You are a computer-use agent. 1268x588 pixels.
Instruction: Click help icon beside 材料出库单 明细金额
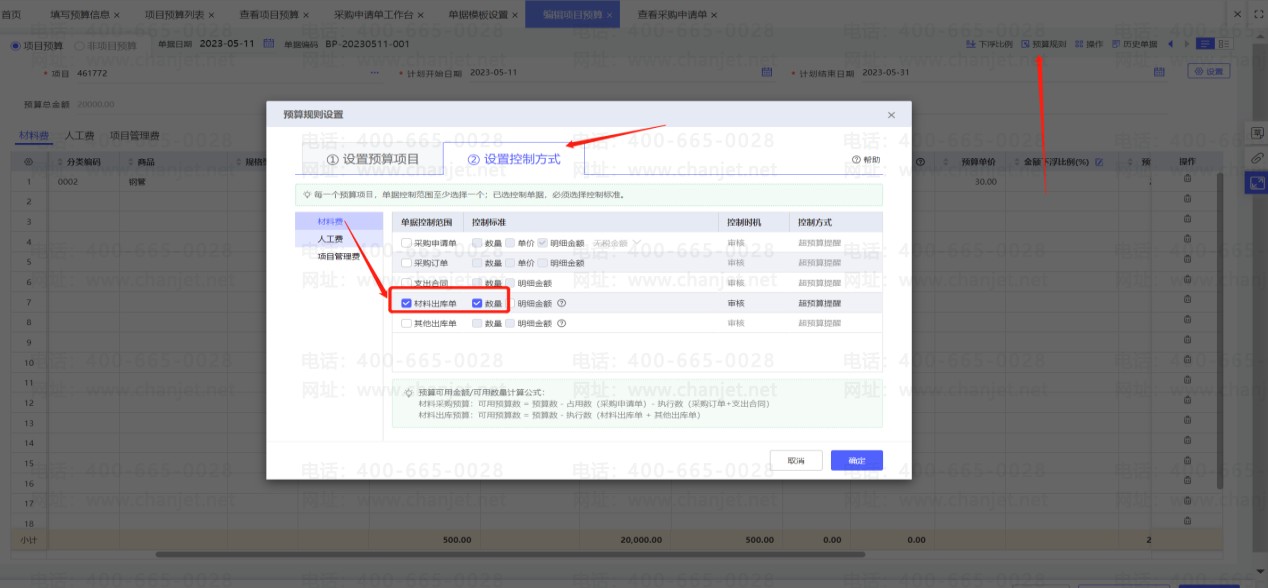[562, 303]
